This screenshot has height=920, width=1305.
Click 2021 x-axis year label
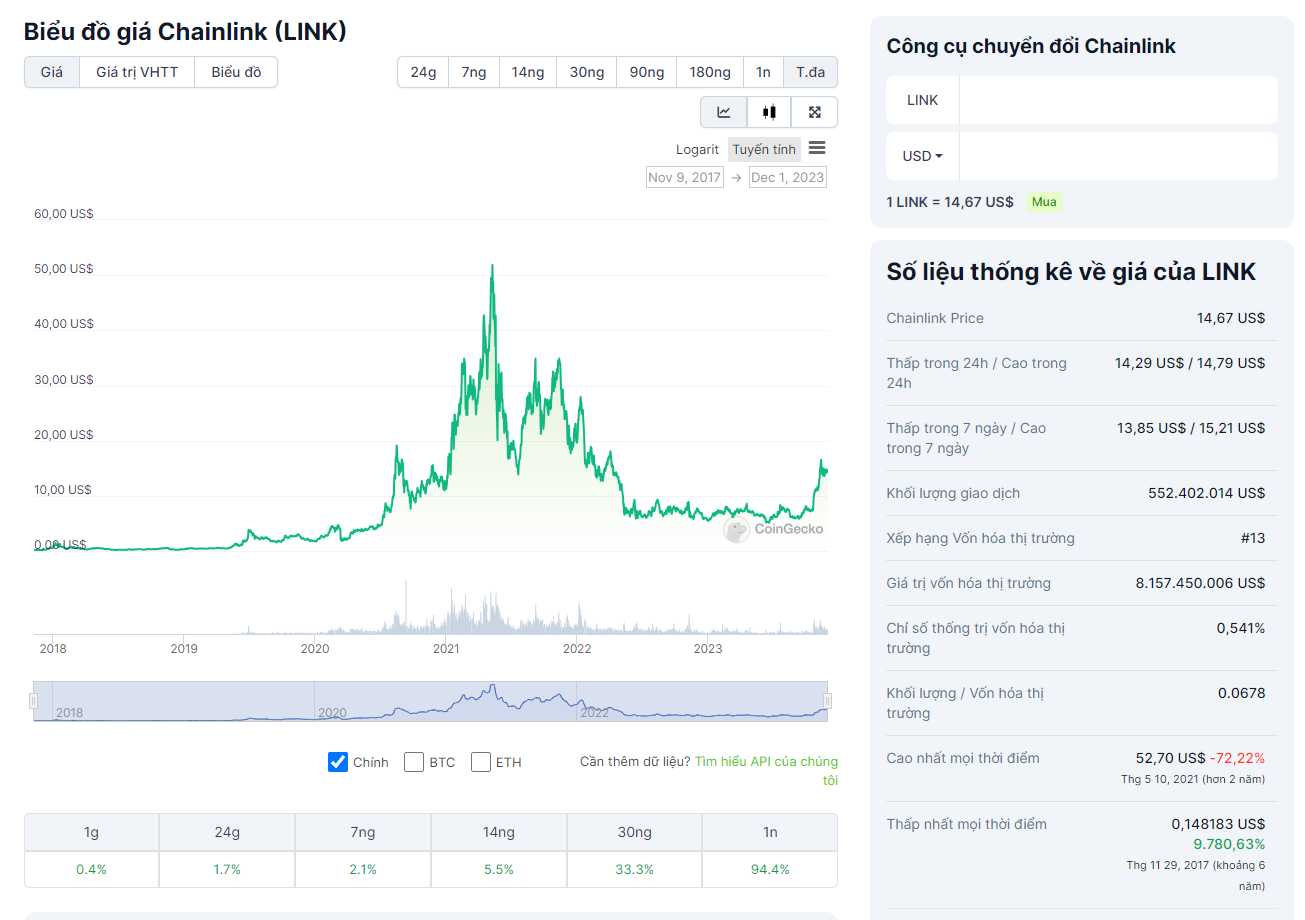click(x=446, y=649)
